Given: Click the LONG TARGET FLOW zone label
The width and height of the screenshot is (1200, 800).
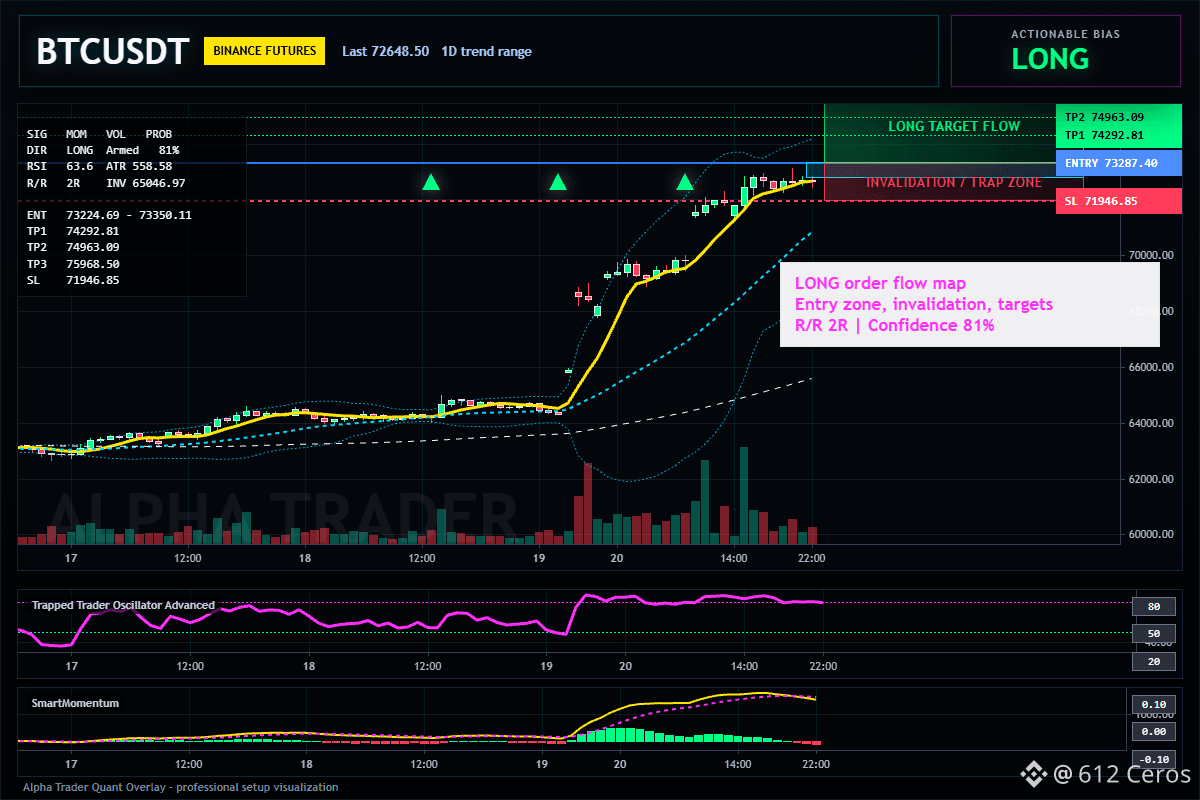Looking at the screenshot, I should pyautogui.click(x=954, y=126).
